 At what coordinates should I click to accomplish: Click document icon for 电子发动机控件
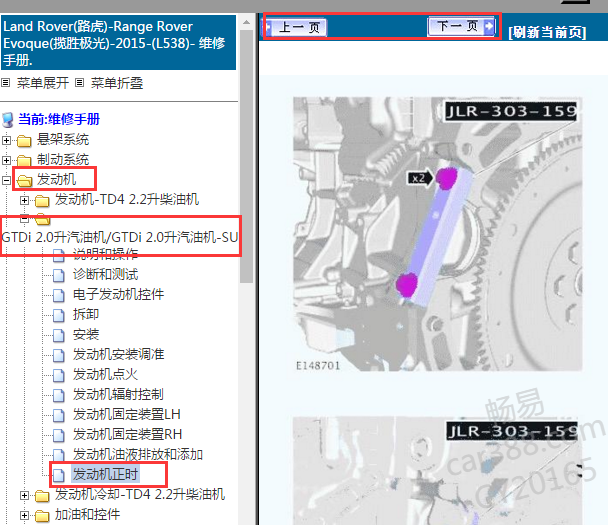[59, 295]
